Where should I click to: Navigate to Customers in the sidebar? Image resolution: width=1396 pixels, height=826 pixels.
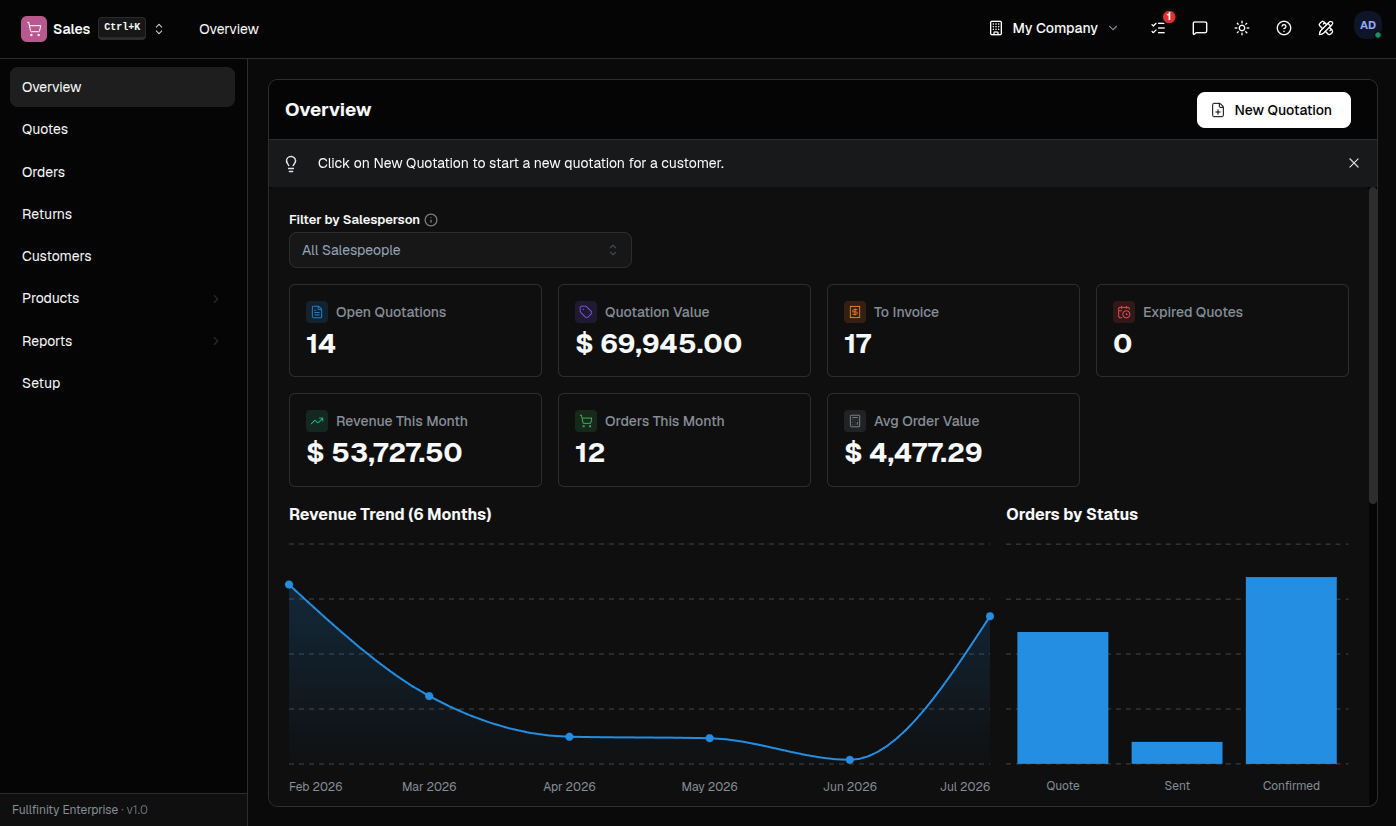(x=122, y=256)
